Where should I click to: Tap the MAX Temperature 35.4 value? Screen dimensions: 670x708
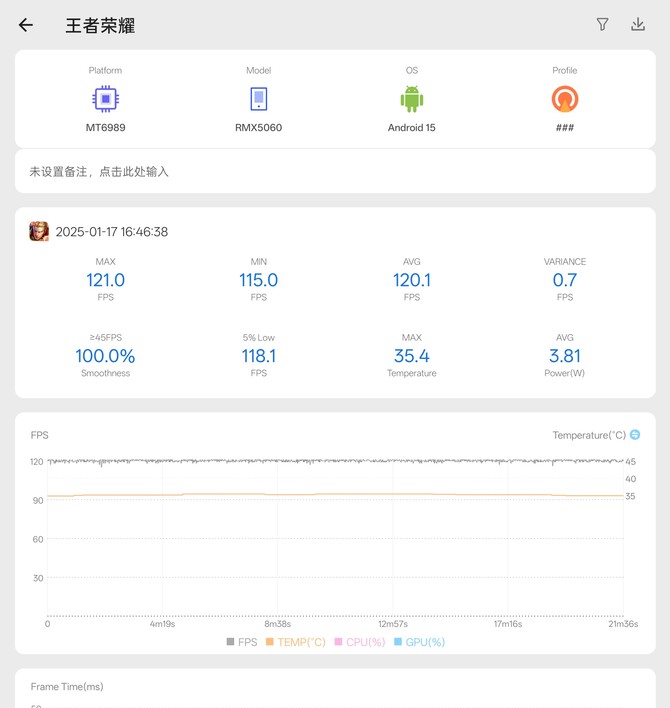tap(412, 356)
